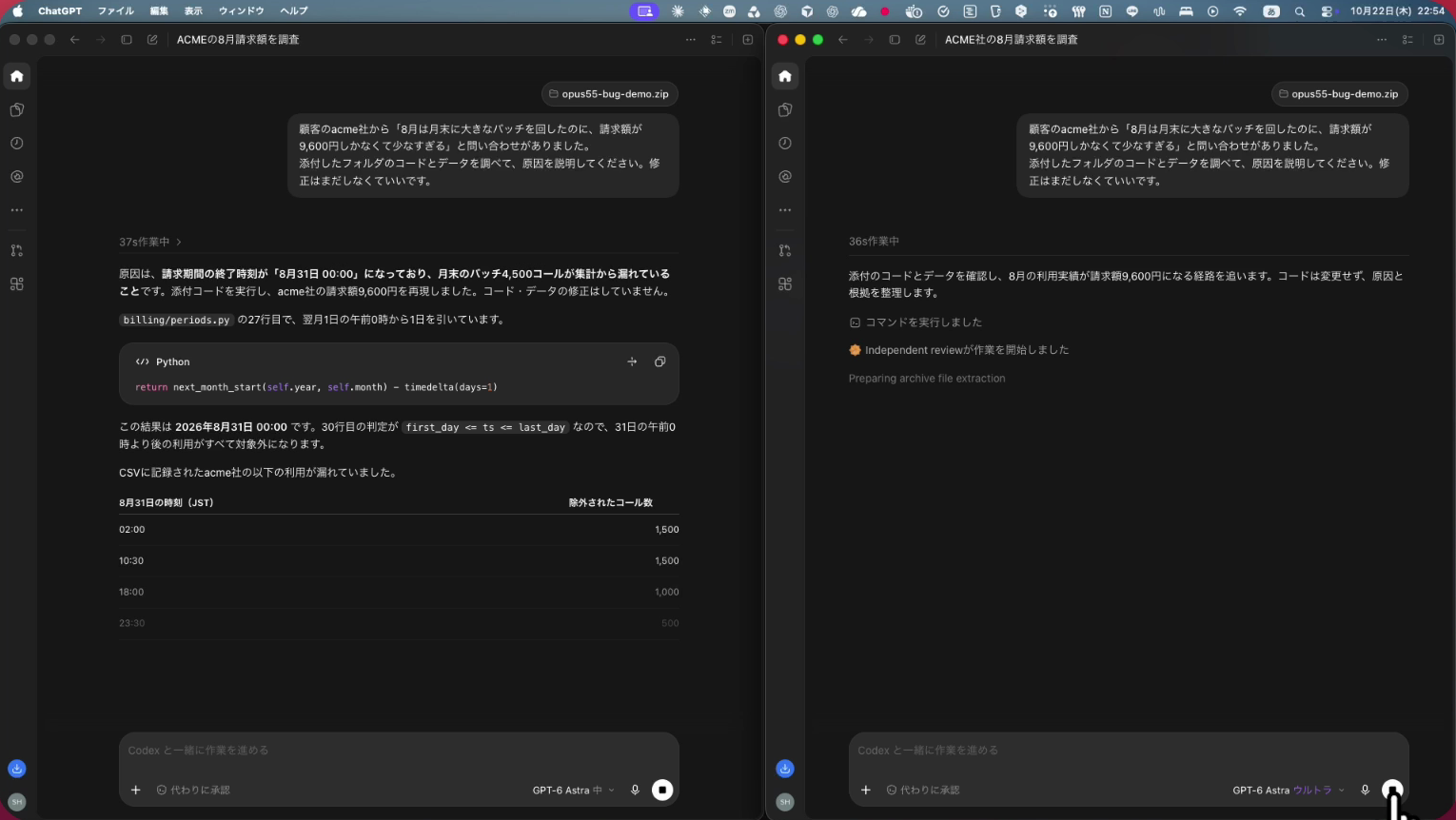Expand the 36s作業中 status in right window

[874, 242]
